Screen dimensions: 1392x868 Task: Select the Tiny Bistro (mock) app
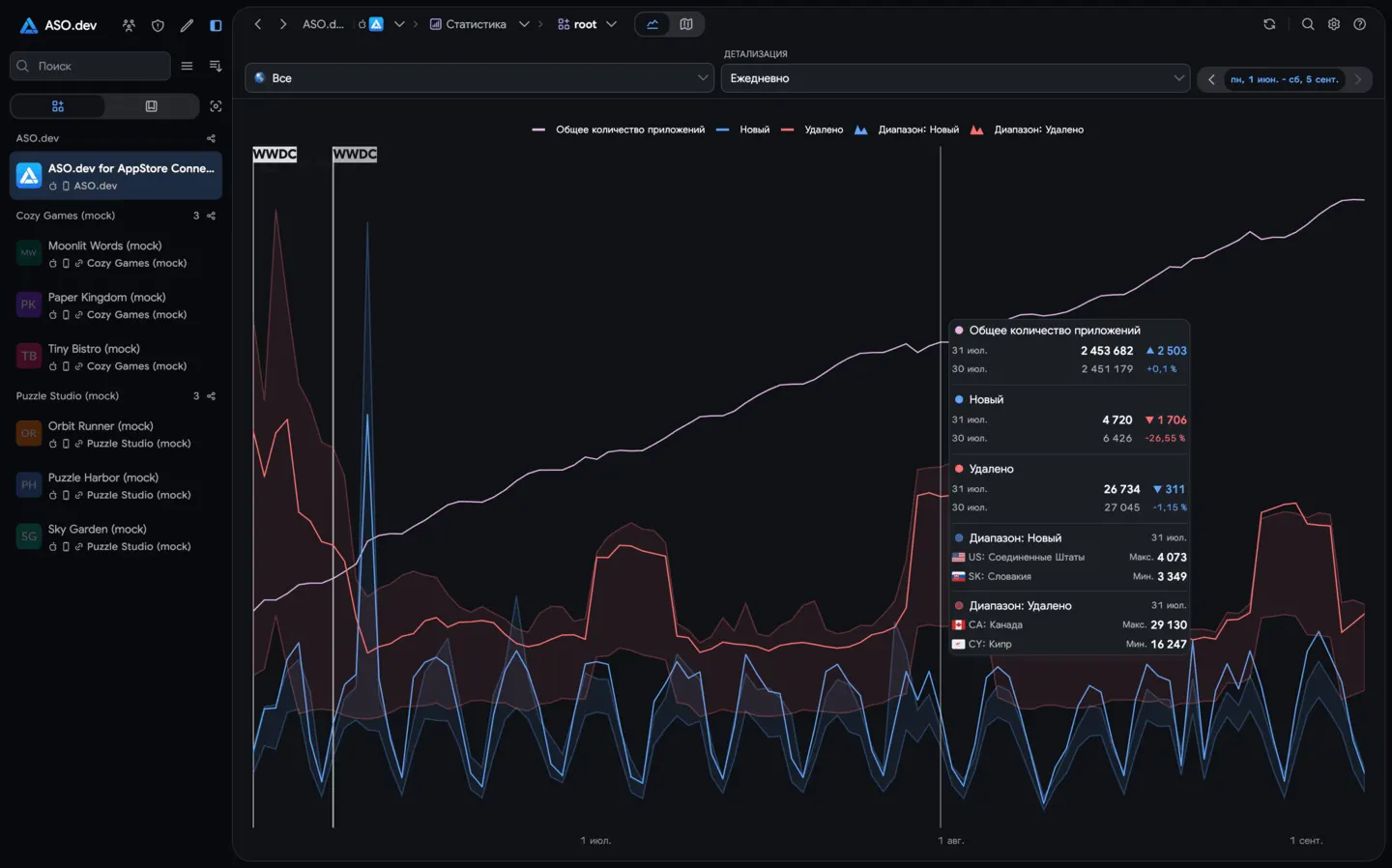point(116,357)
